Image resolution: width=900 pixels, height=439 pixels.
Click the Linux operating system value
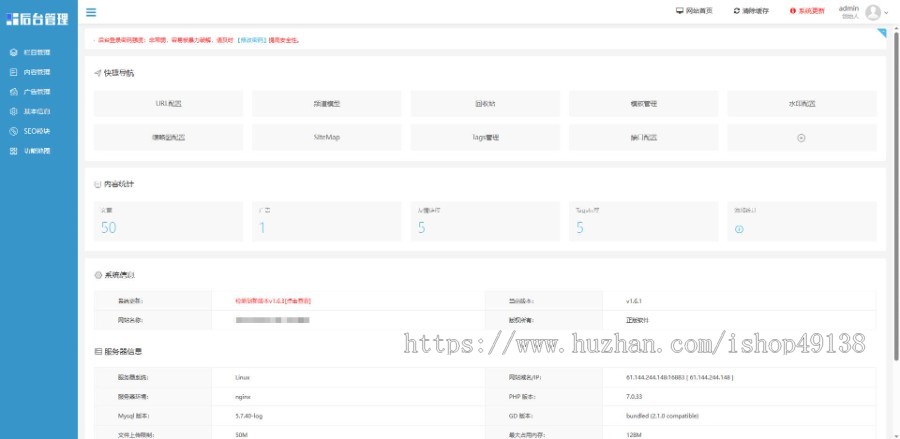[x=242, y=378]
